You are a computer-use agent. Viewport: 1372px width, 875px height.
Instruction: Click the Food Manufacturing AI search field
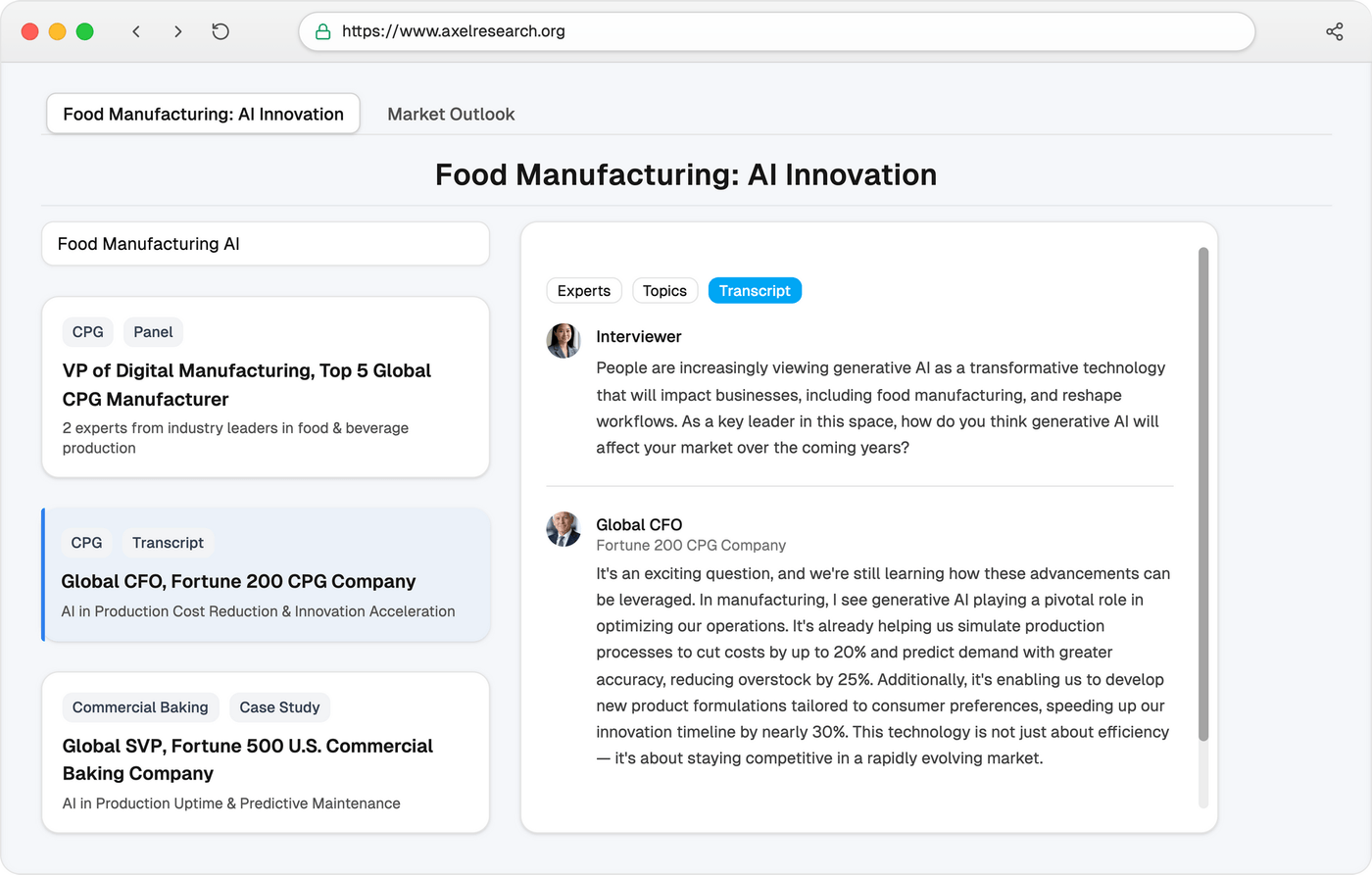(x=265, y=244)
